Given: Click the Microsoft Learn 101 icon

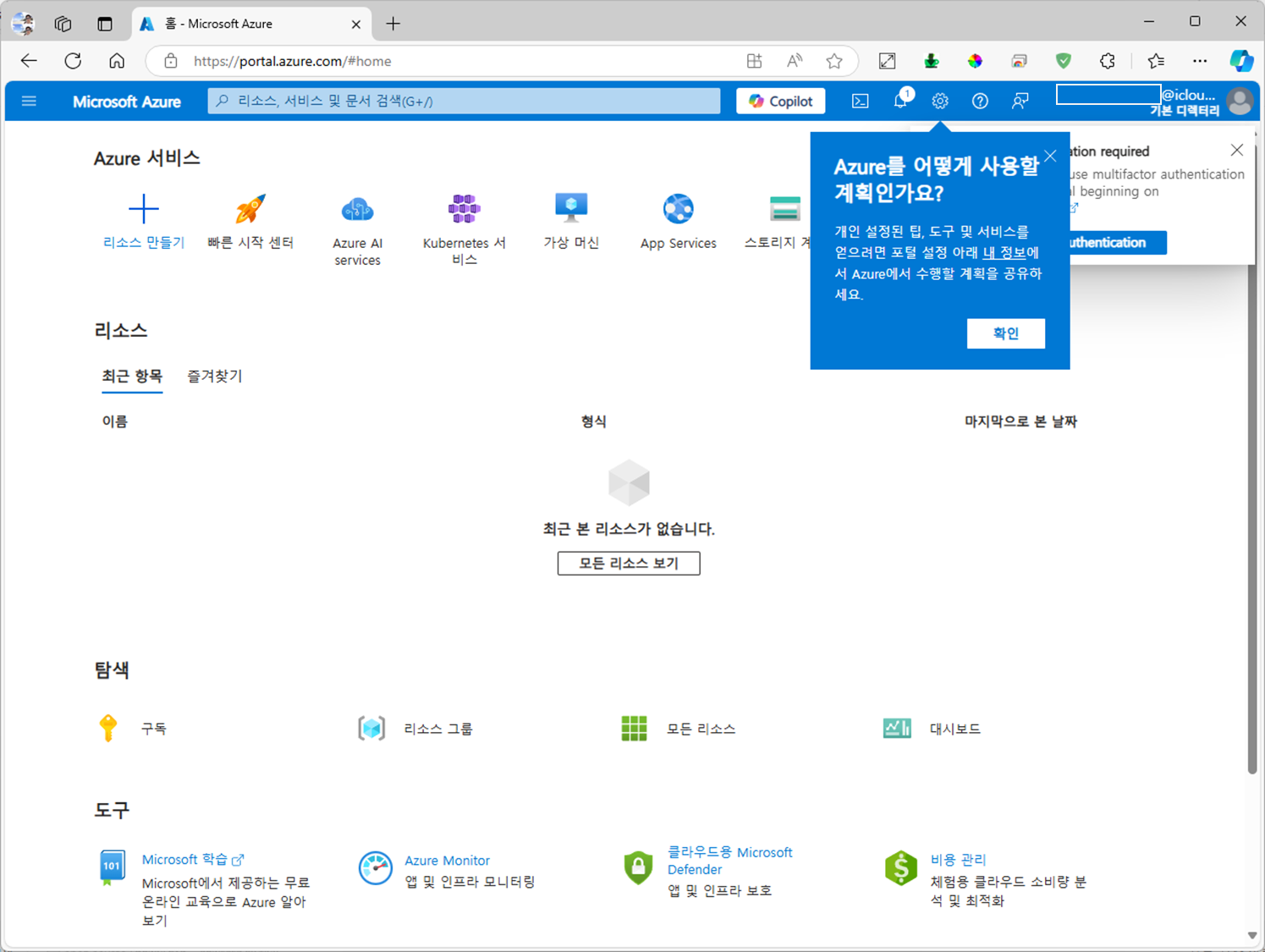Looking at the screenshot, I should pos(112,868).
